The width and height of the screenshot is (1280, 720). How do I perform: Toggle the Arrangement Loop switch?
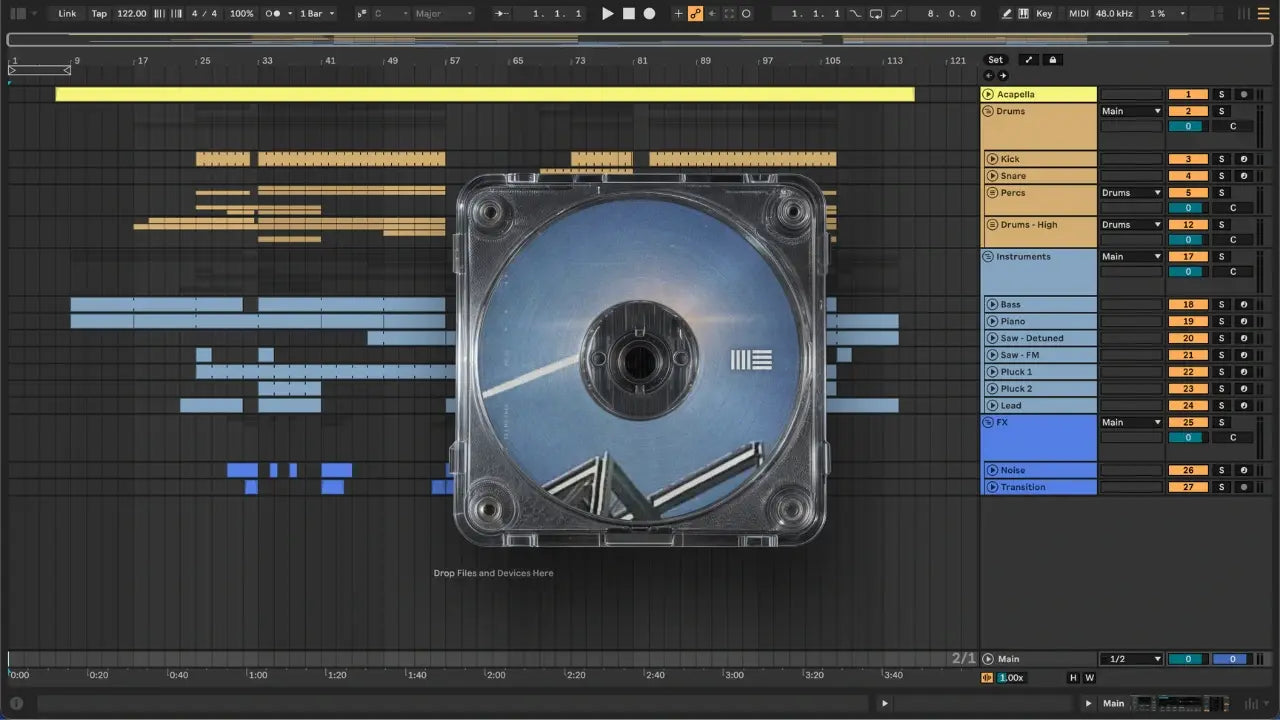click(x=876, y=14)
